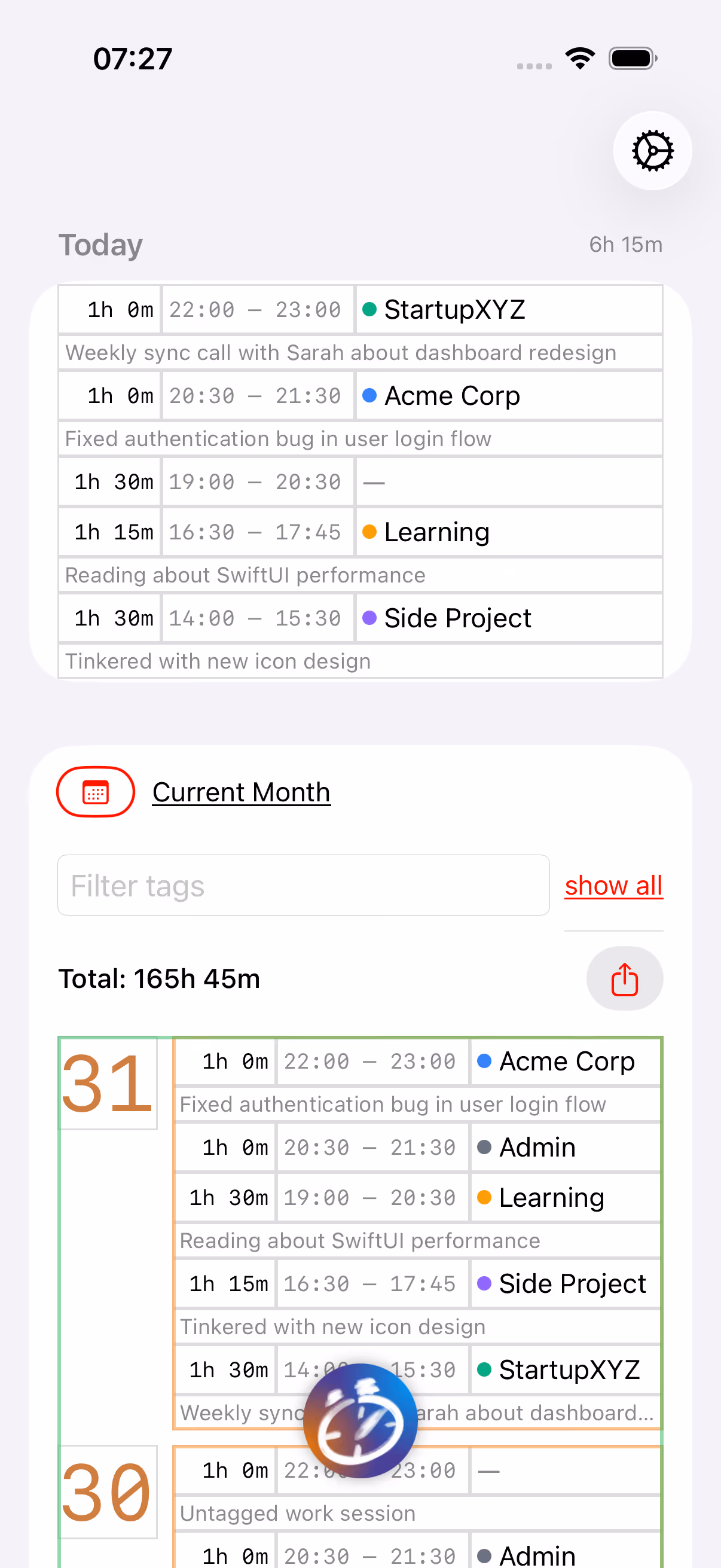Open the monthly Learning 19:00 entry
Screen dimensions: 721x1568
(x=417, y=1197)
